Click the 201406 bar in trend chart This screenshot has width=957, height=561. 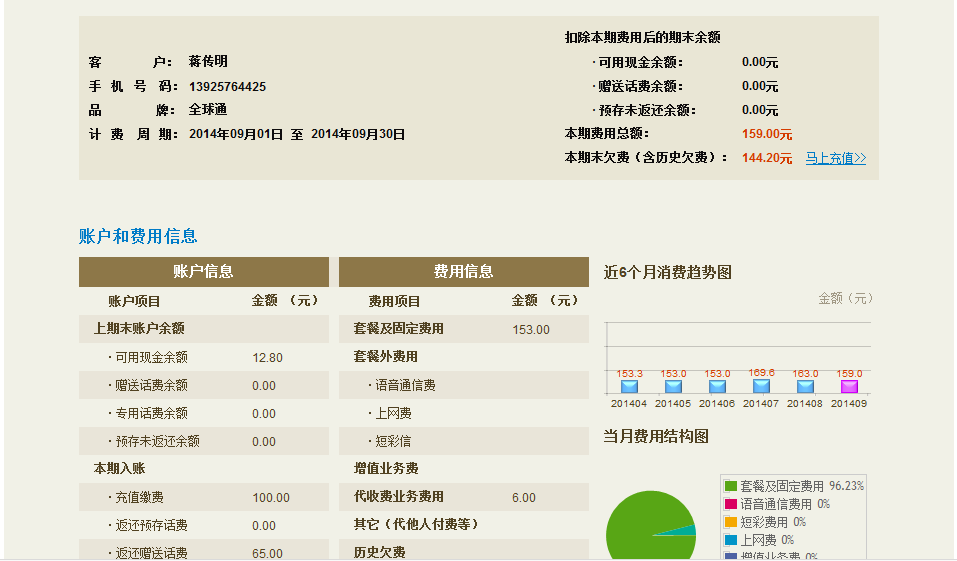(717, 386)
